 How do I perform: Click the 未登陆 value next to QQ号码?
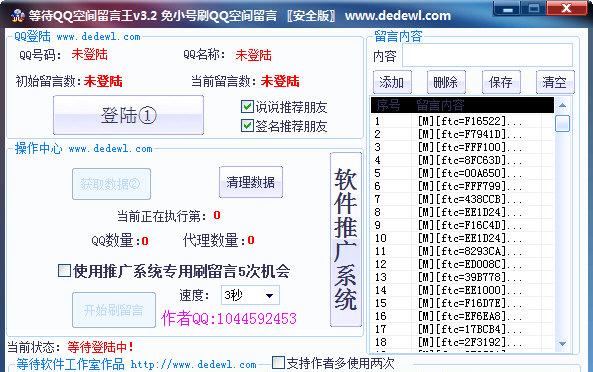pyautogui.click(x=90, y=54)
